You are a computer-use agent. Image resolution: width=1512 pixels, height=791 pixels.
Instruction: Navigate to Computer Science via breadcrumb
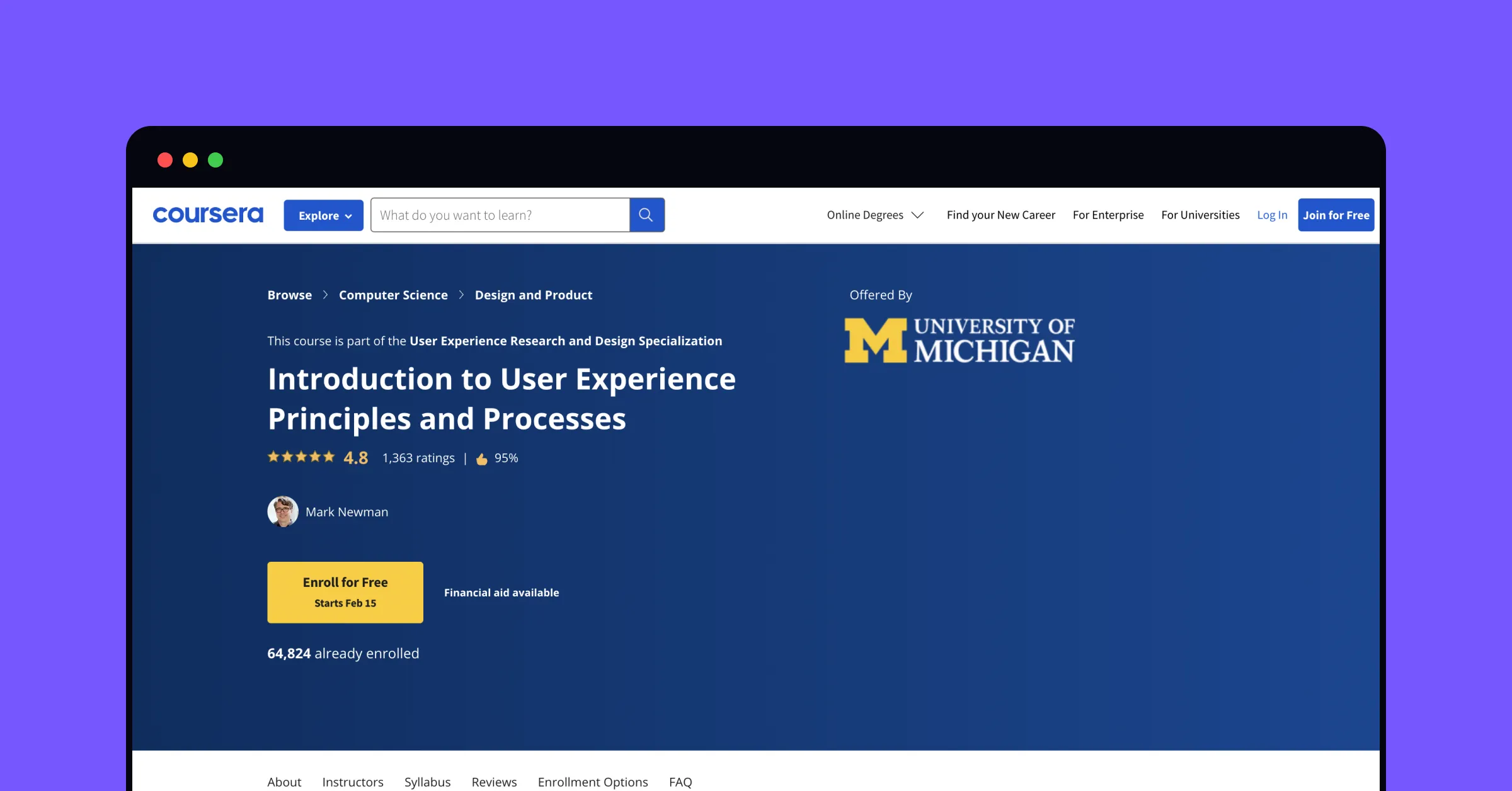393,294
